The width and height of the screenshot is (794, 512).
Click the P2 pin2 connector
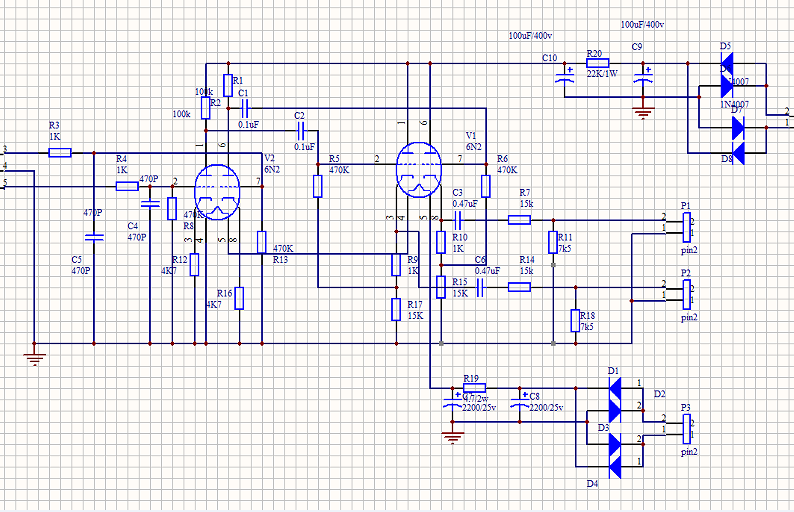pos(687,294)
